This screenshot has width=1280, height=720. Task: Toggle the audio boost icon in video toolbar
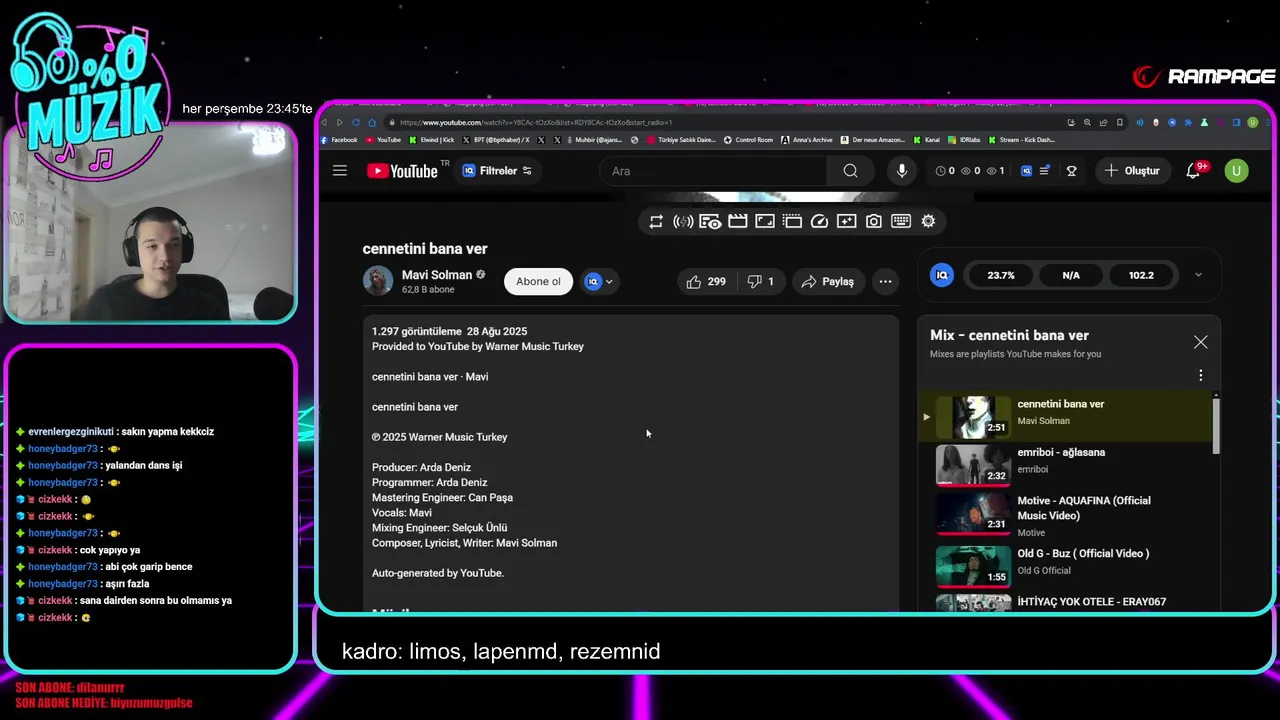coord(683,222)
